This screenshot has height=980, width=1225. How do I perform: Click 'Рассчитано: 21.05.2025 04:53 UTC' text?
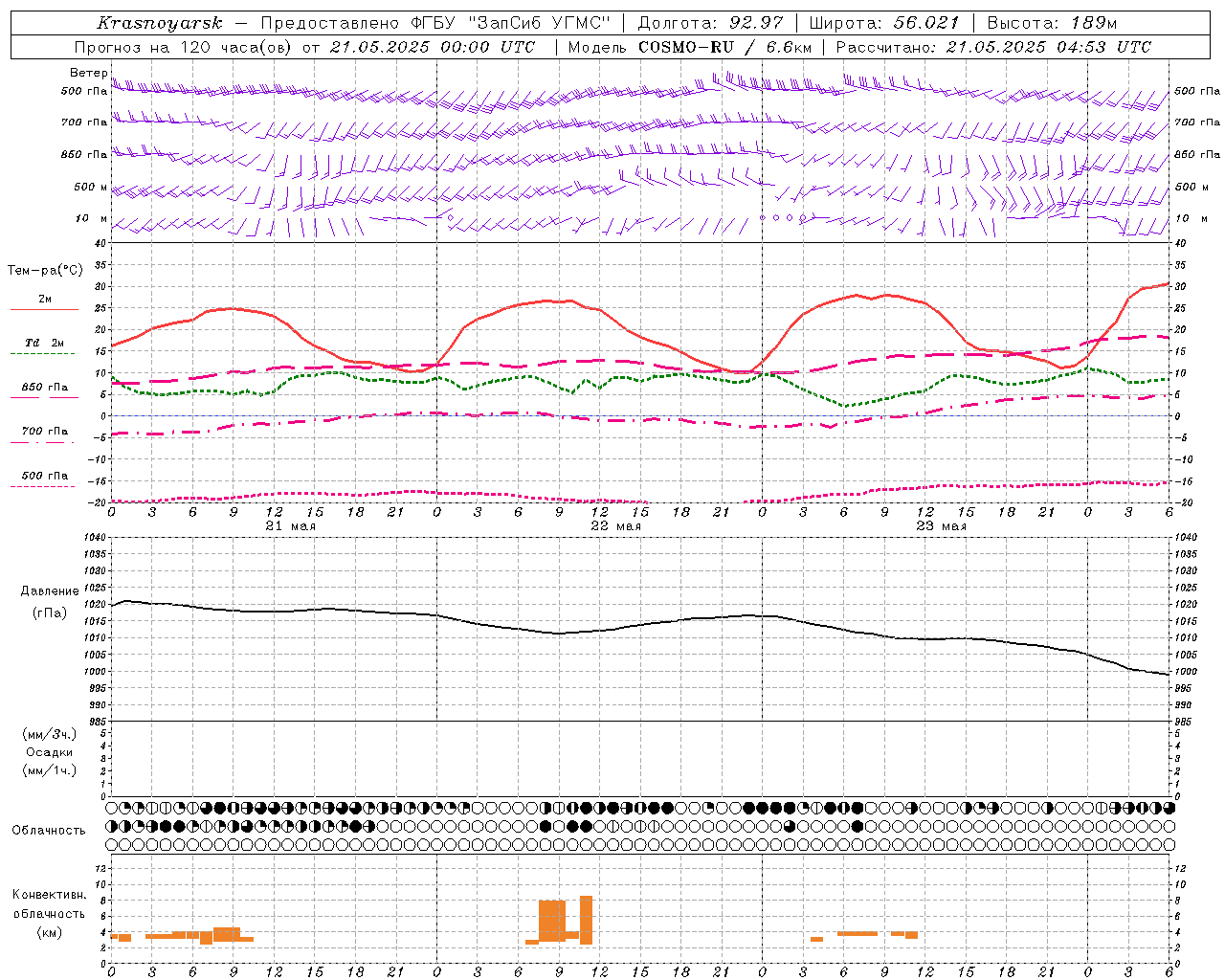pos(993,47)
